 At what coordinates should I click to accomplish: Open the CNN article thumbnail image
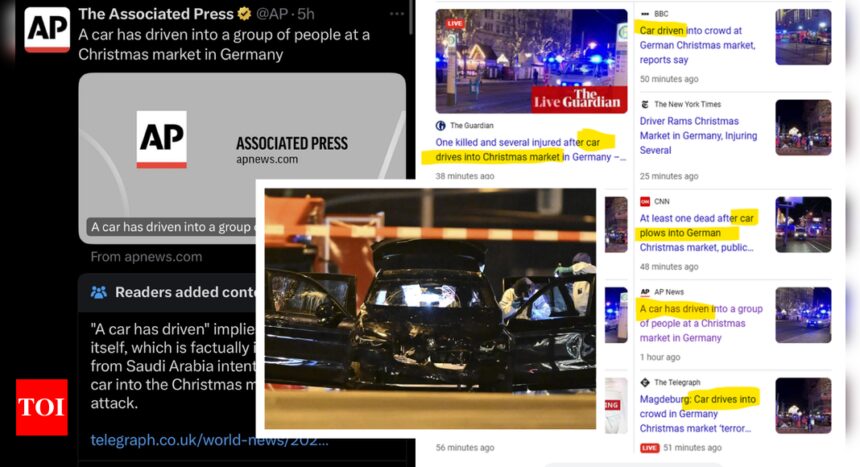[x=803, y=224]
